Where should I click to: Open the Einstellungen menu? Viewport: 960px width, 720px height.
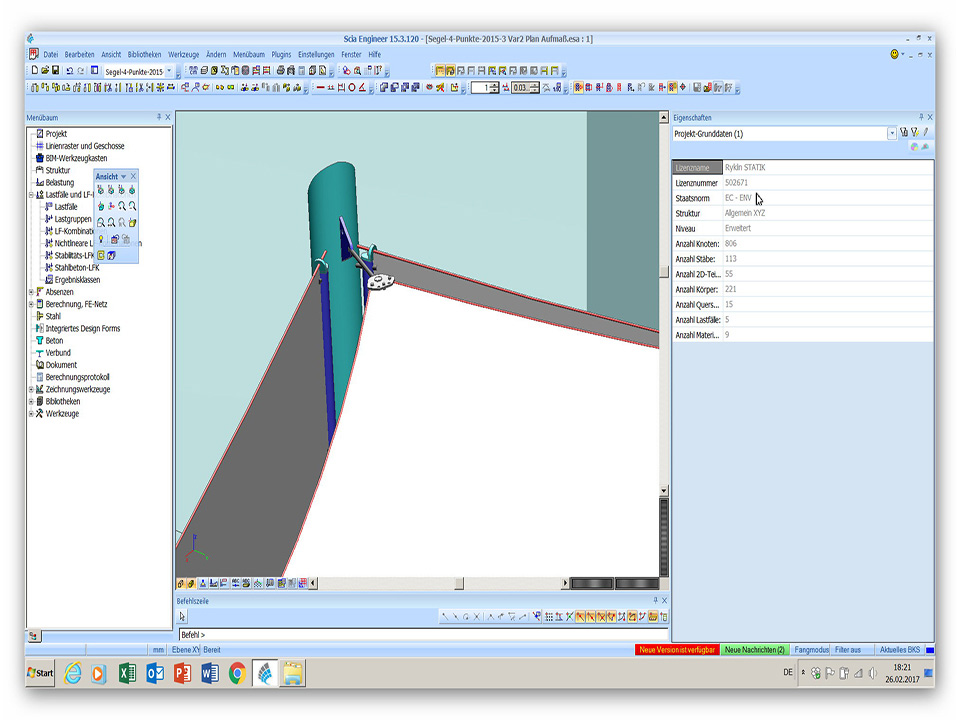(x=316, y=54)
